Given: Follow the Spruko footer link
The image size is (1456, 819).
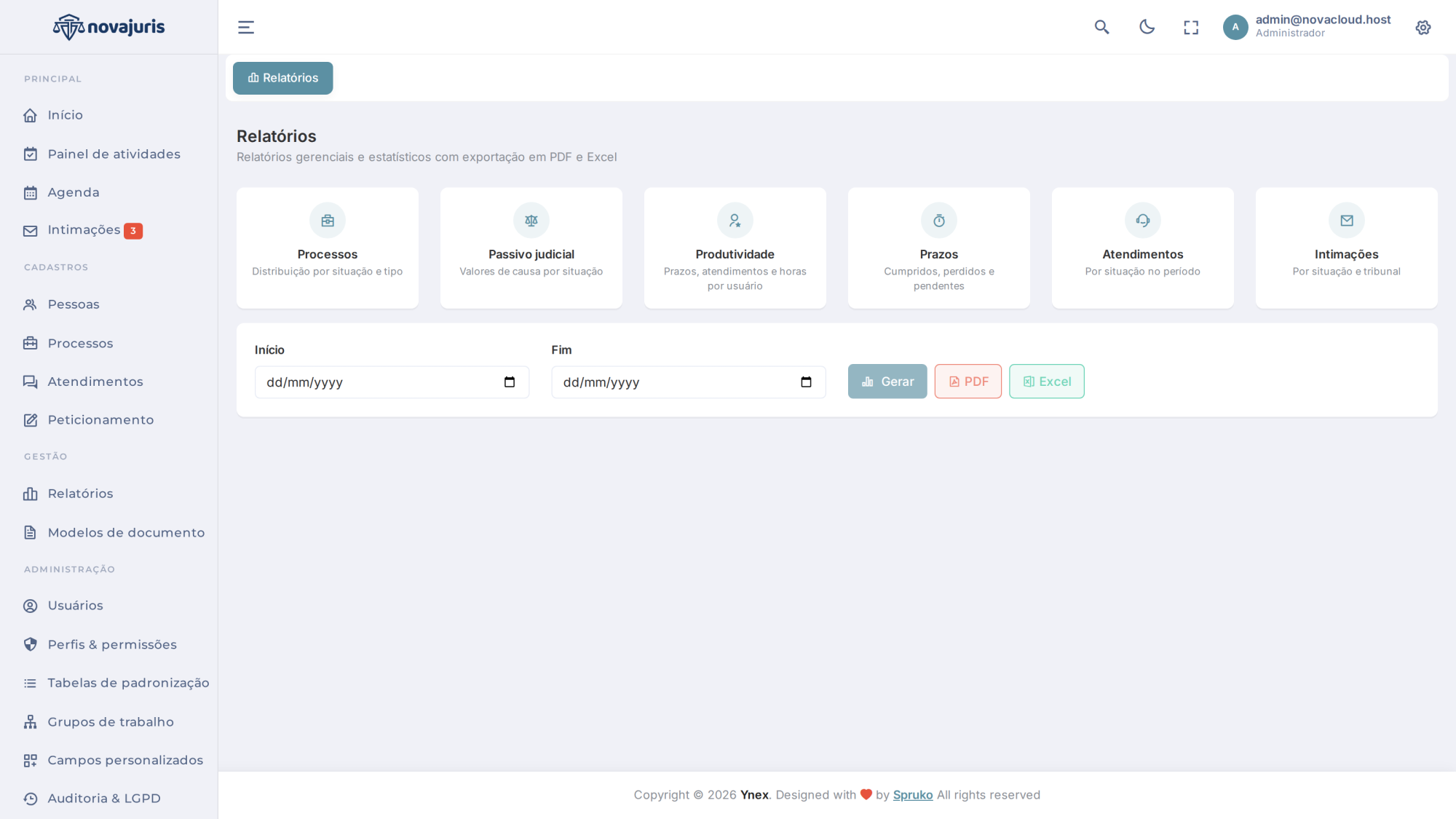Looking at the screenshot, I should [913, 795].
